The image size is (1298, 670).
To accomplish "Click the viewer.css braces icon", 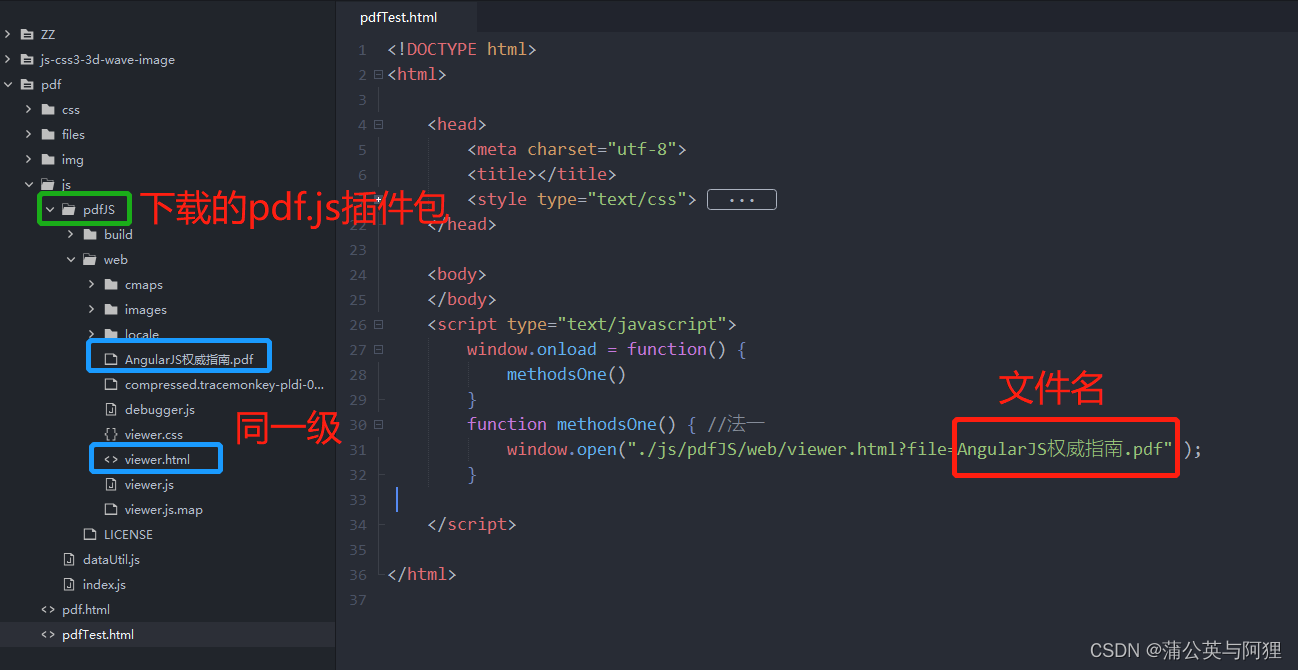I will click(x=111, y=434).
